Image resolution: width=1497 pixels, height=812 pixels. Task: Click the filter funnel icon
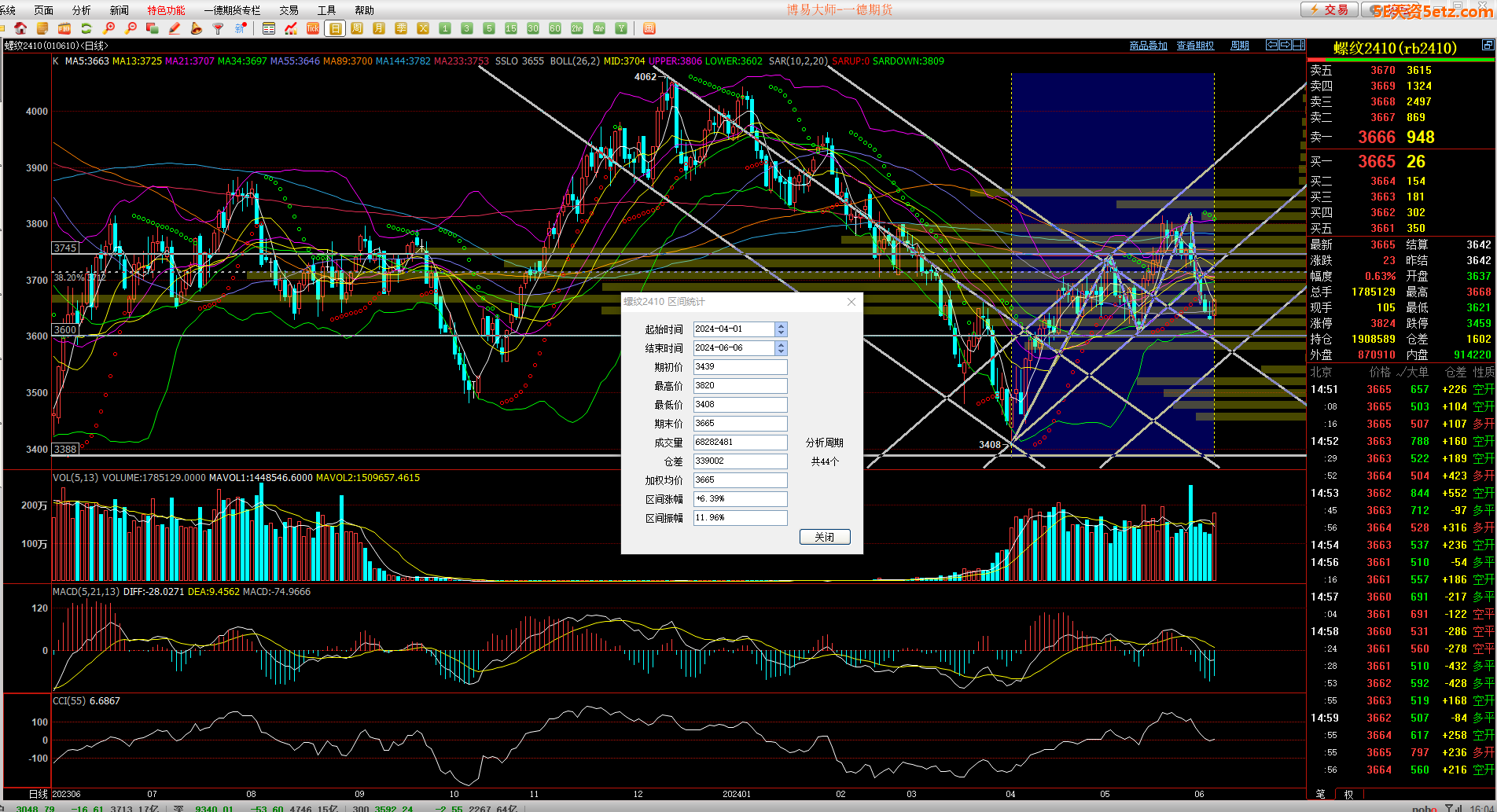point(219,28)
